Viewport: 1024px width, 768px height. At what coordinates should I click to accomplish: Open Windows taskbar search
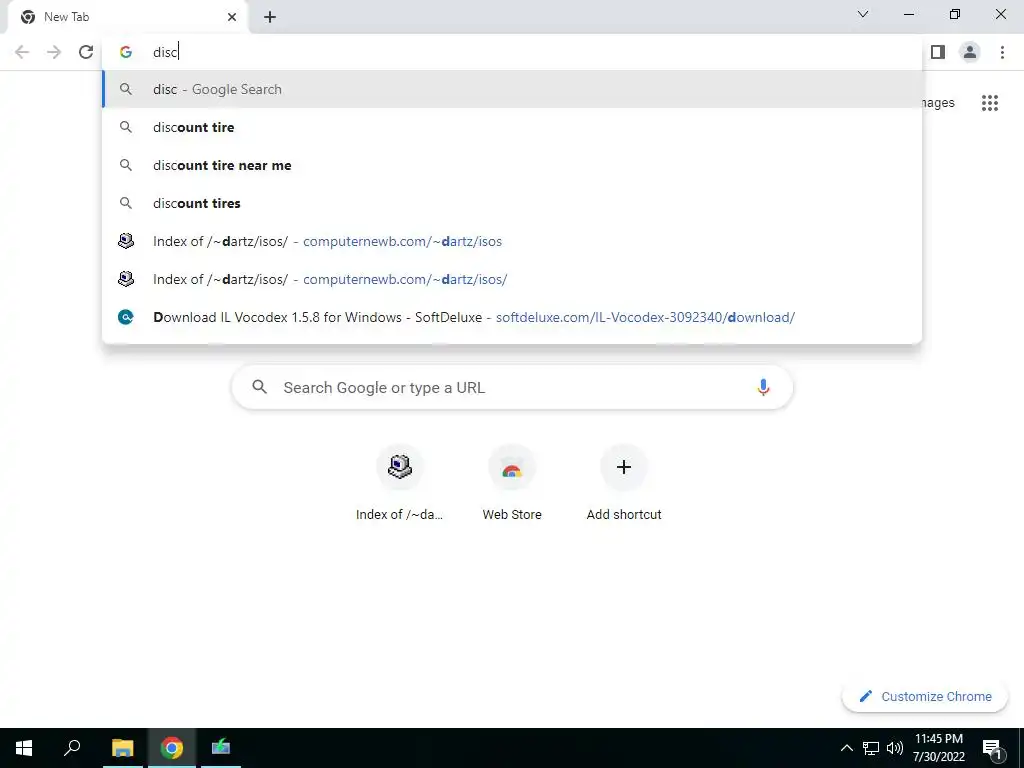tap(72, 748)
